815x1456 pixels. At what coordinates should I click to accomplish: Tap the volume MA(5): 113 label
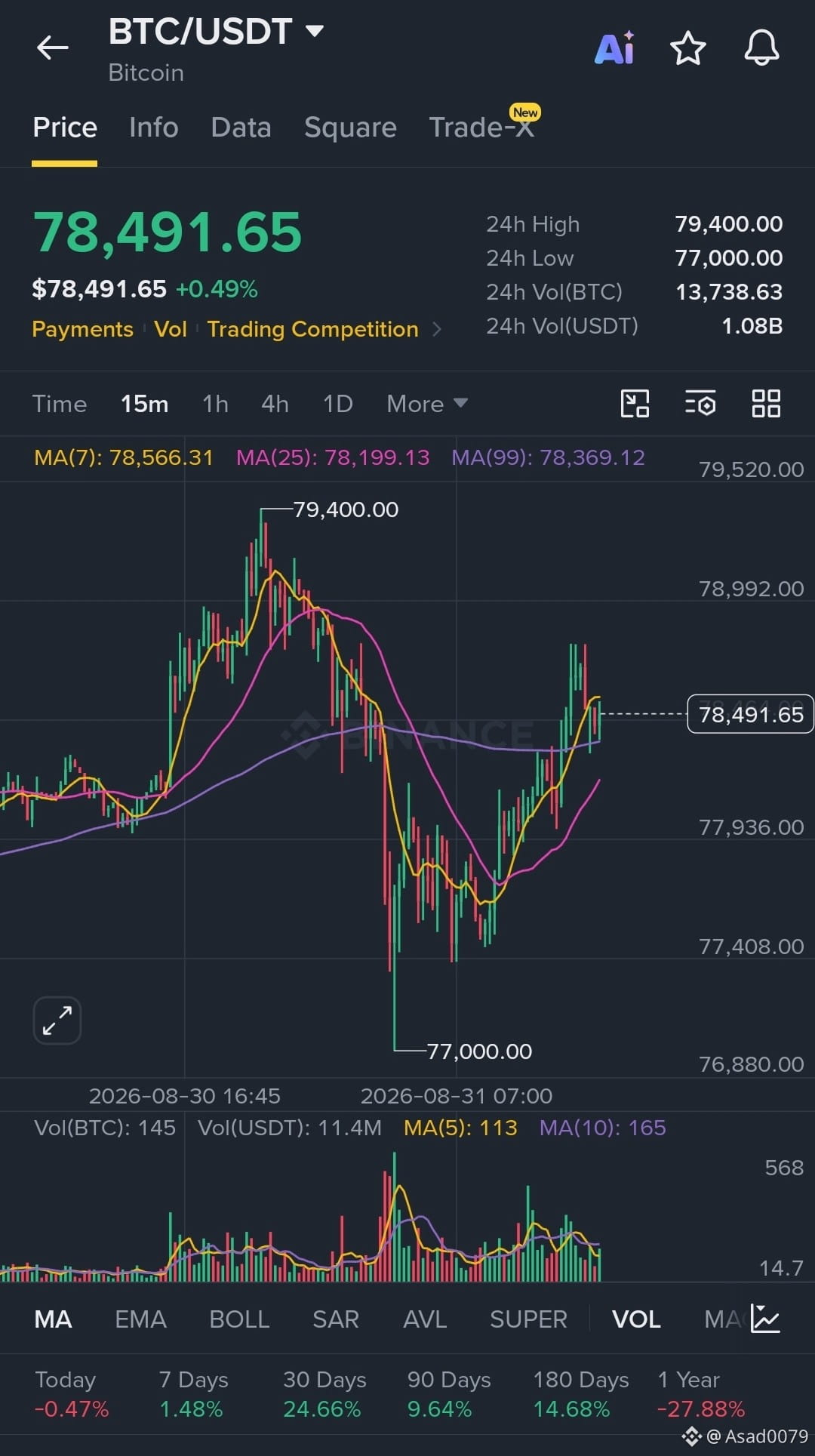[x=460, y=1128]
